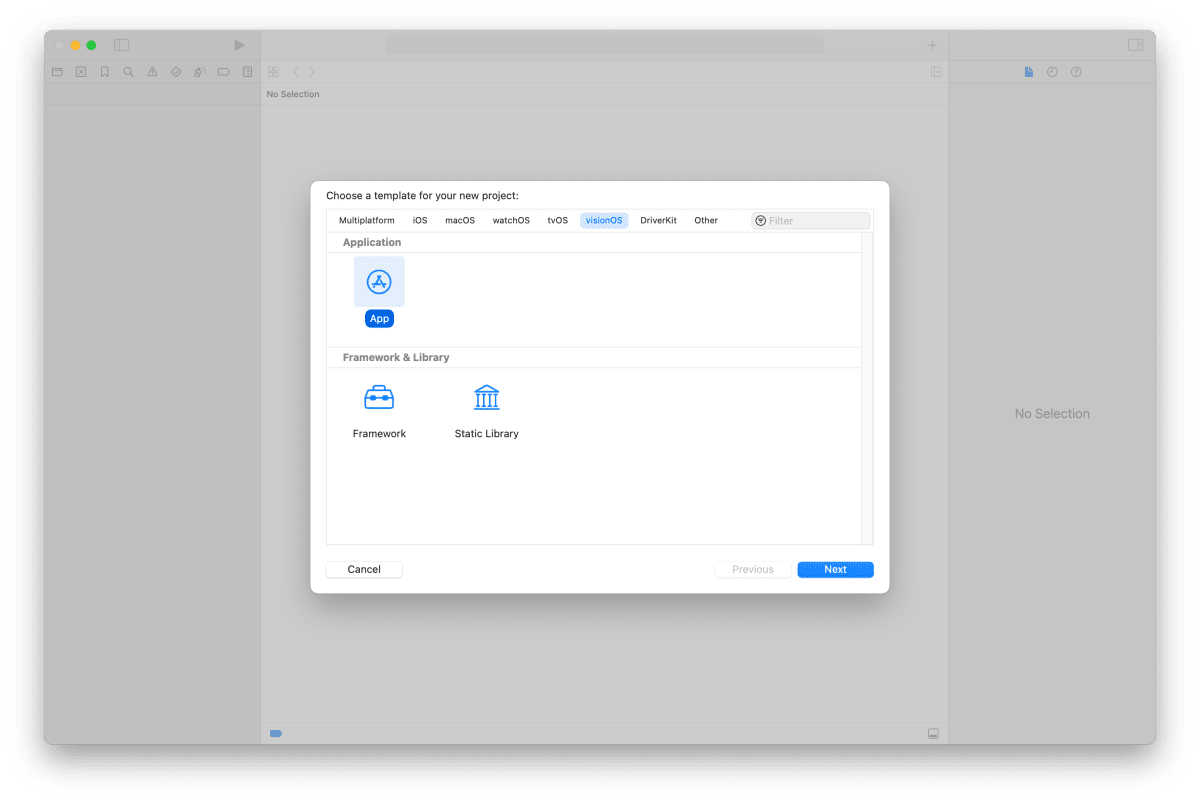The height and width of the screenshot is (803, 1200).
Task: Open the Project navigator folder icon
Action: 57,71
